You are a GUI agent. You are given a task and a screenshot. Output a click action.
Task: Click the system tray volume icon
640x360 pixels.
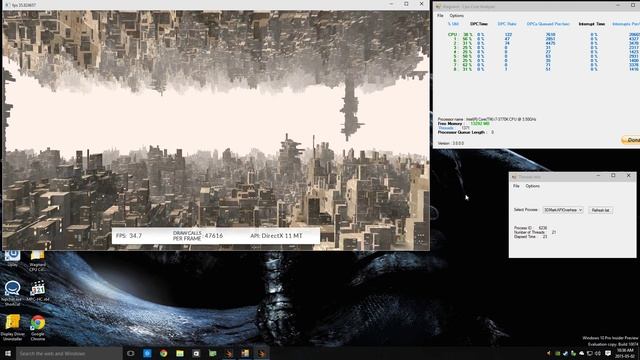tap(598, 353)
